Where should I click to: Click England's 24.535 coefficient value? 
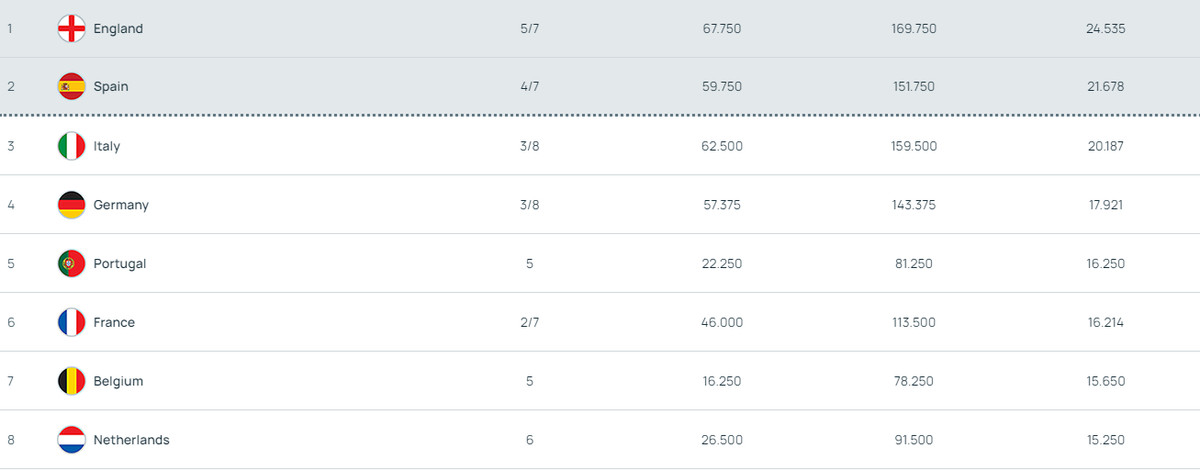(1105, 29)
